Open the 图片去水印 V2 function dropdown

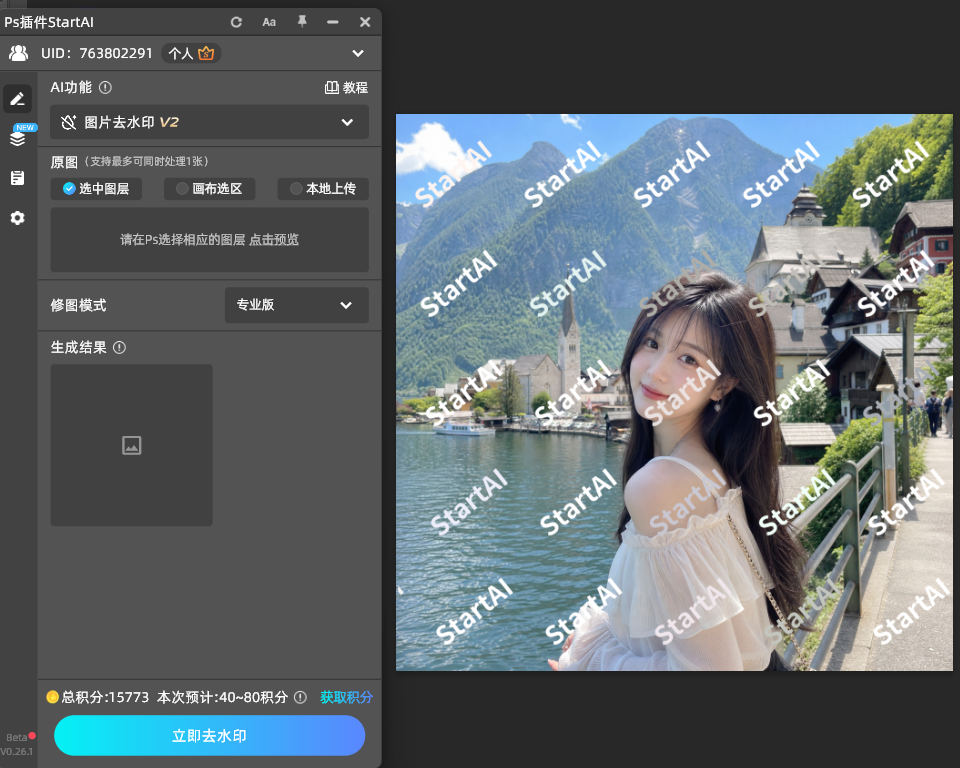tap(209, 122)
